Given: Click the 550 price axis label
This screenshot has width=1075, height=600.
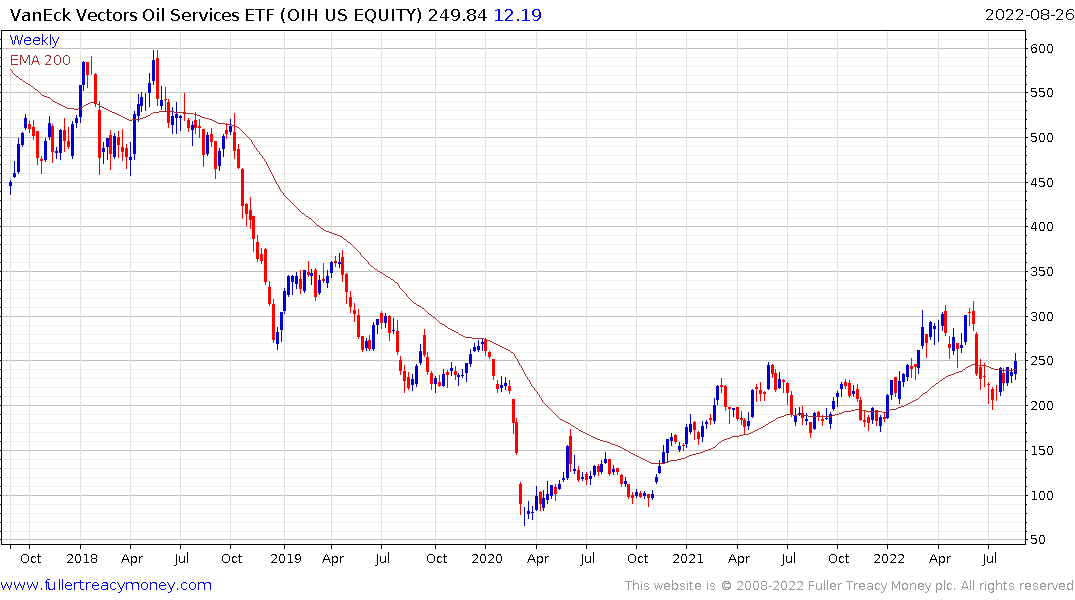Looking at the screenshot, I should 1041,93.
